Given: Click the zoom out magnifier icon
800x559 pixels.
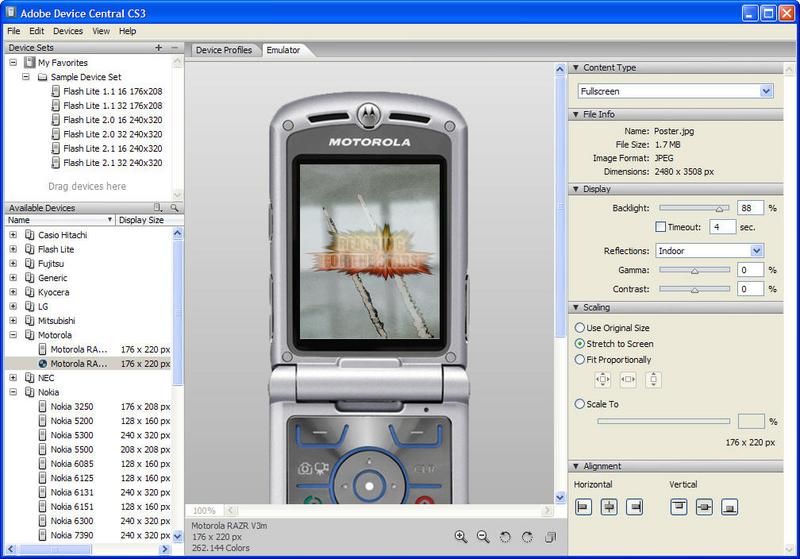Looking at the screenshot, I should pyautogui.click(x=483, y=537).
